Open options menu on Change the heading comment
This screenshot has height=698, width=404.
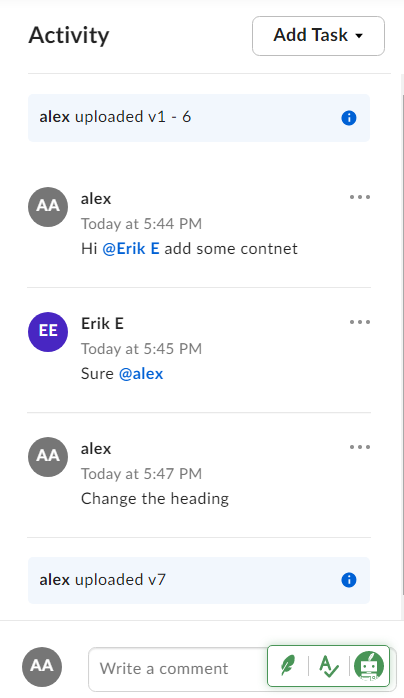click(x=360, y=447)
